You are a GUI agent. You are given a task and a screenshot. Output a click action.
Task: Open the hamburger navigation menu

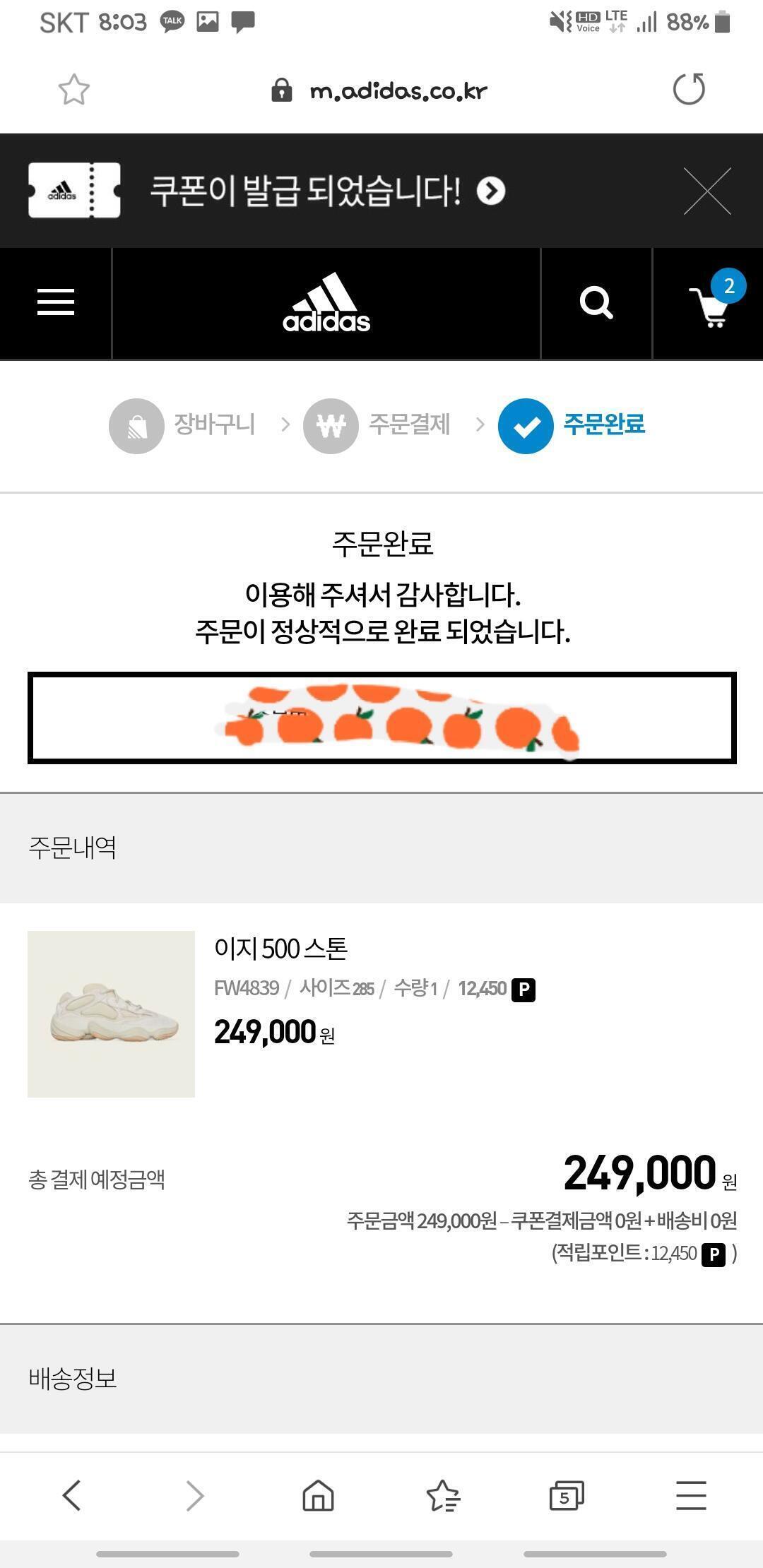point(56,302)
